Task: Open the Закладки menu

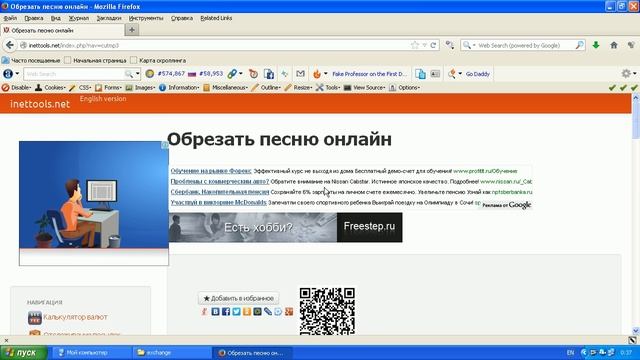Action: point(109,18)
